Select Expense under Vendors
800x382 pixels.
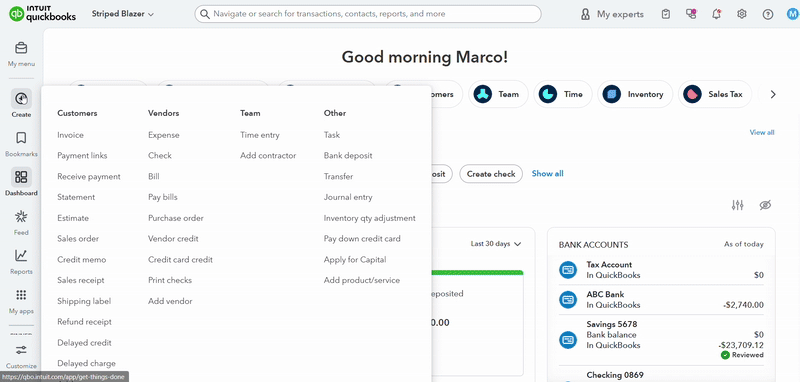tap(164, 135)
